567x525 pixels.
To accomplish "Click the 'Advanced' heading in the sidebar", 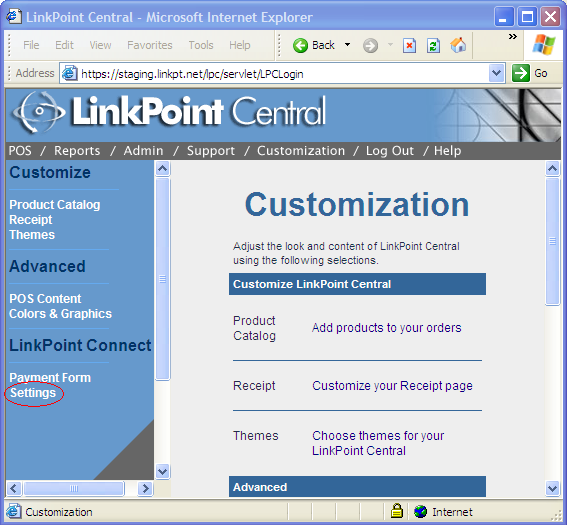I will pos(47,266).
